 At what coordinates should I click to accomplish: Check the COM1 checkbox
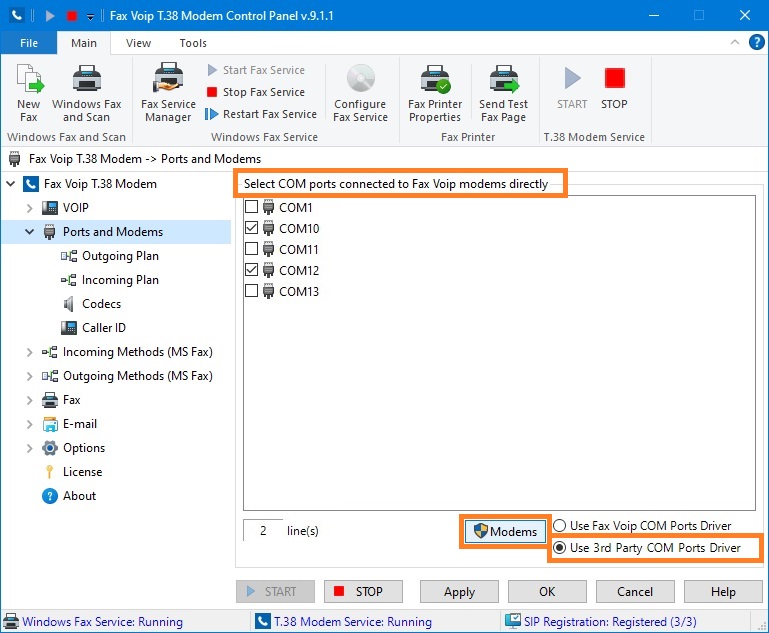click(252, 207)
